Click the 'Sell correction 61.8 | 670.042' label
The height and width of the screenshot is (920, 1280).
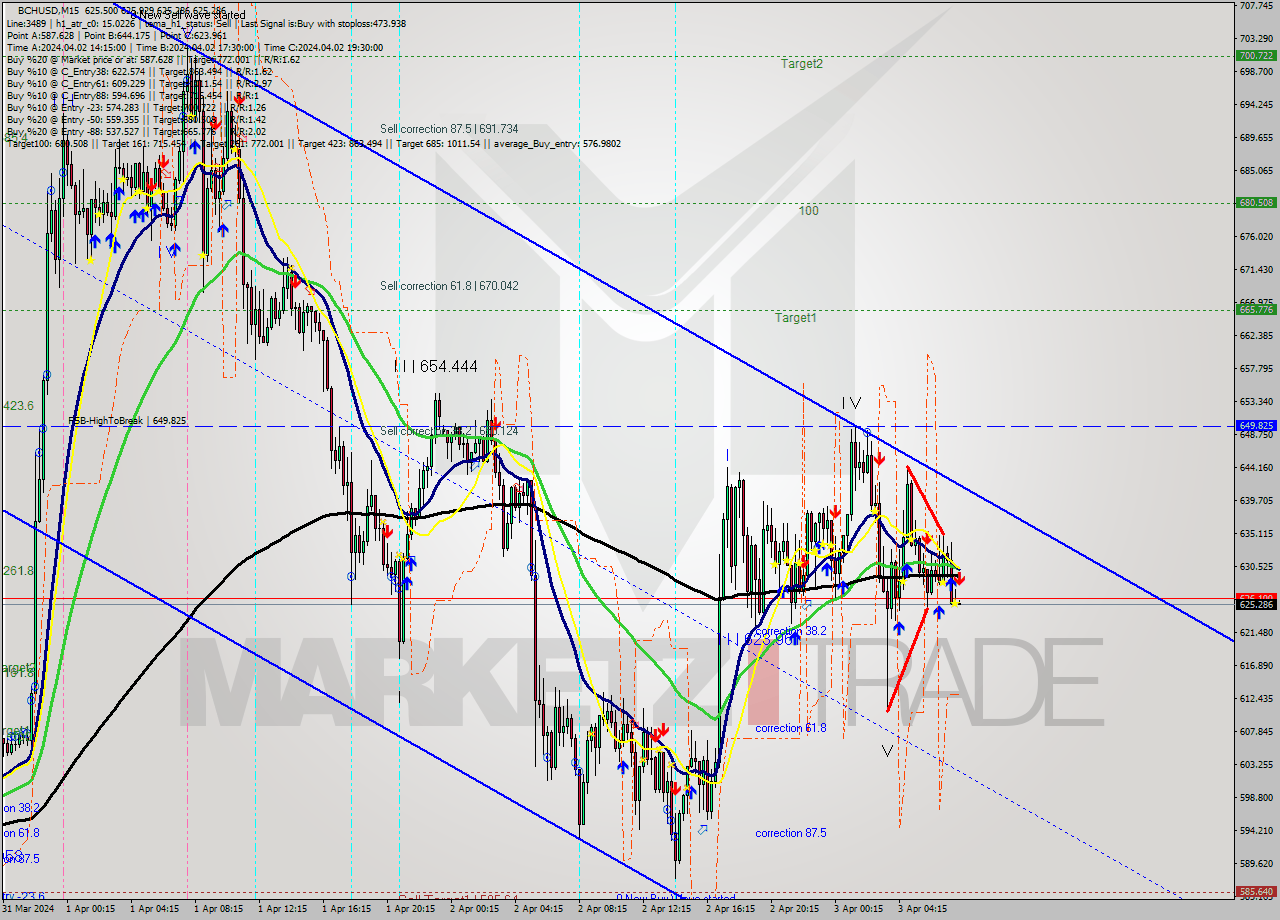(449, 286)
